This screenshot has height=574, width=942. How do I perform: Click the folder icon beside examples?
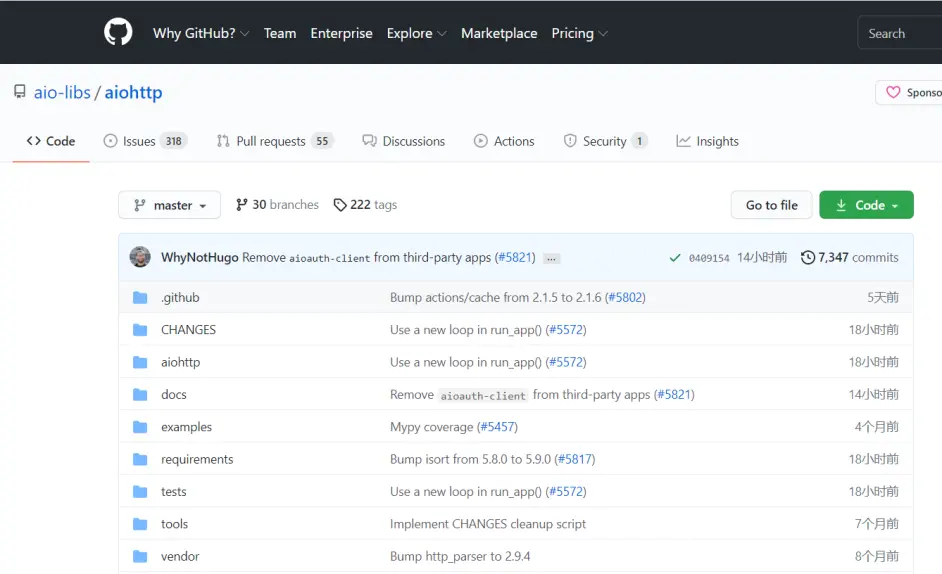[x=140, y=427]
